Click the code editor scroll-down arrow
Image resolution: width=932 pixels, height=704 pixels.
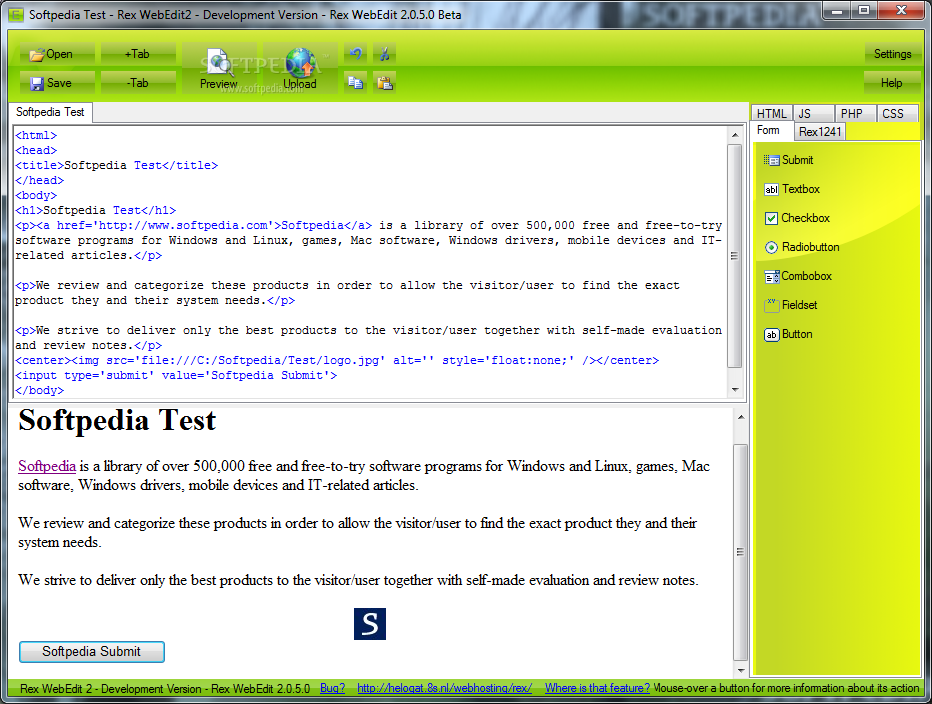click(x=735, y=389)
